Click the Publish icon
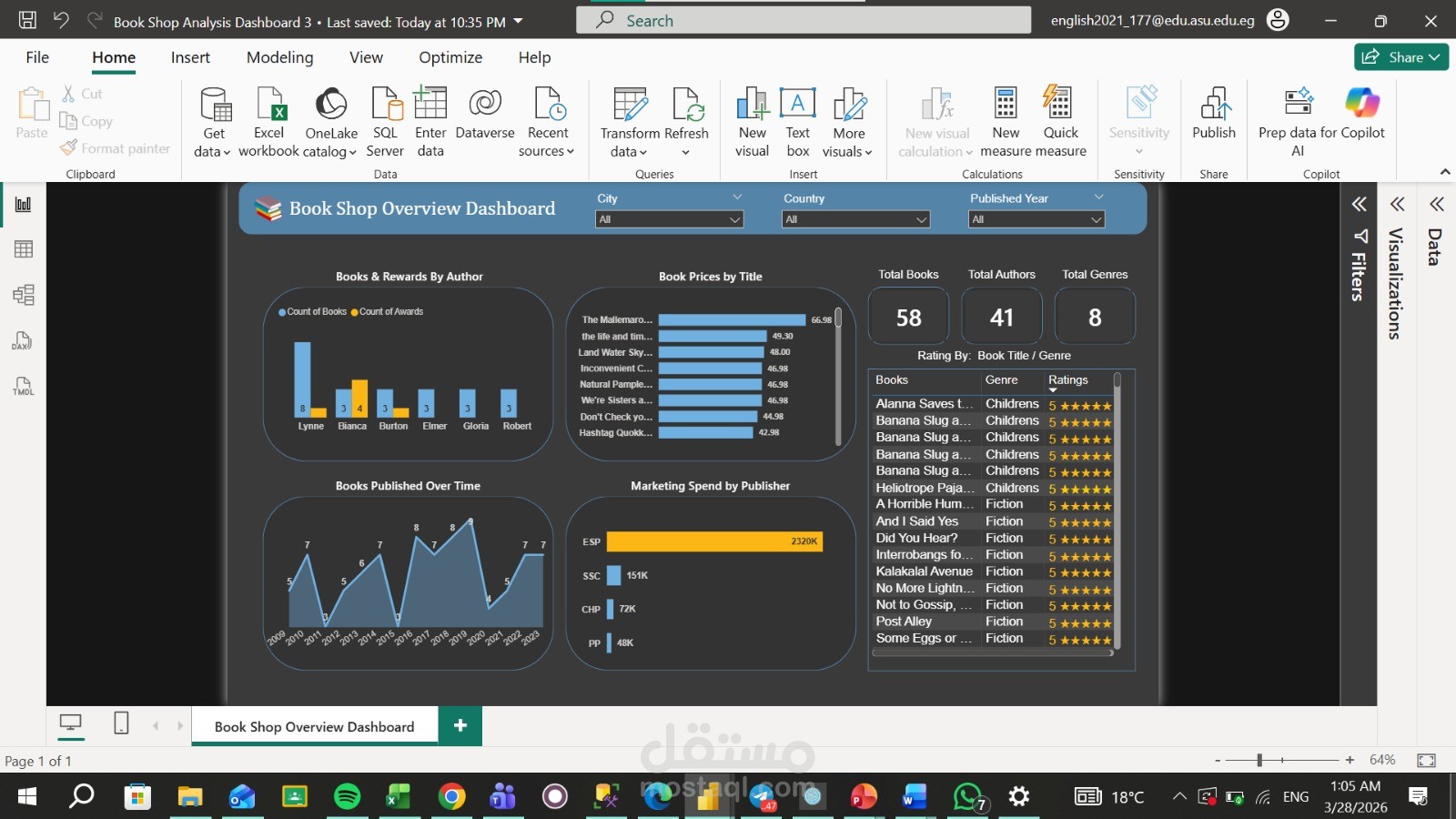The image size is (1456, 819). coord(1214,116)
